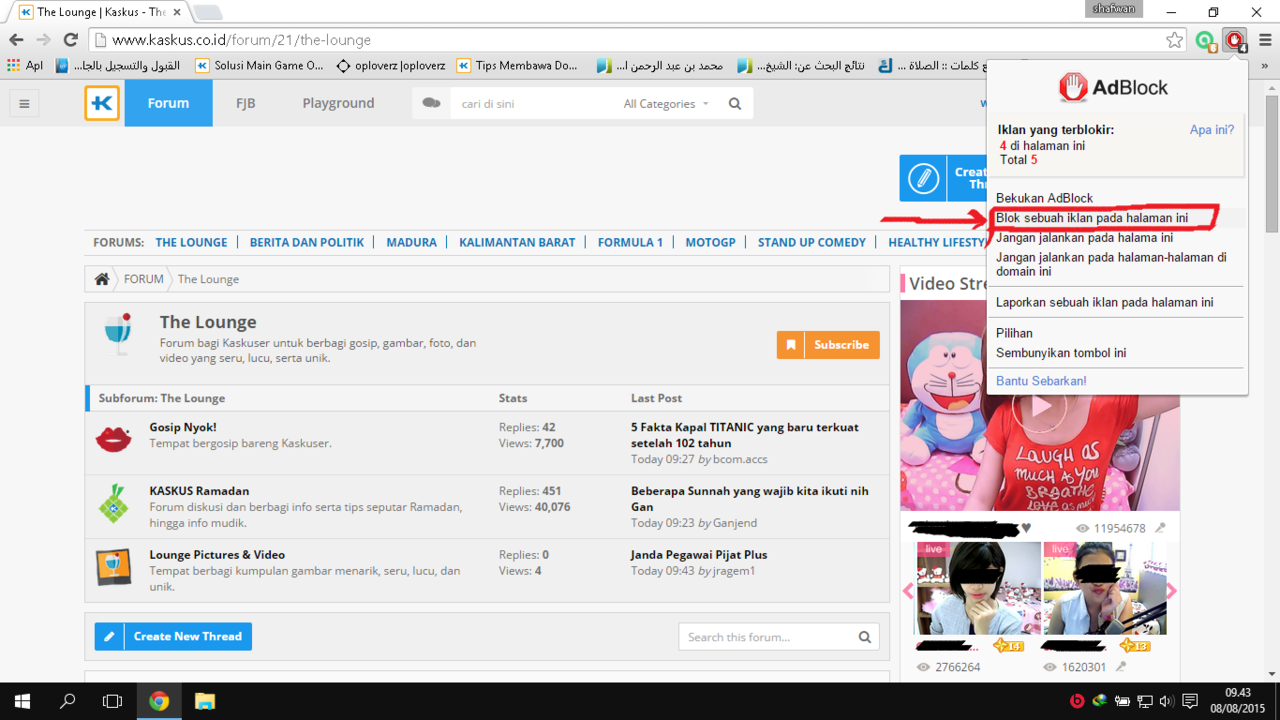Open the Gosip Nyok! subforum
The height and width of the screenshot is (720, 1280).
click(x=183, y=427)
